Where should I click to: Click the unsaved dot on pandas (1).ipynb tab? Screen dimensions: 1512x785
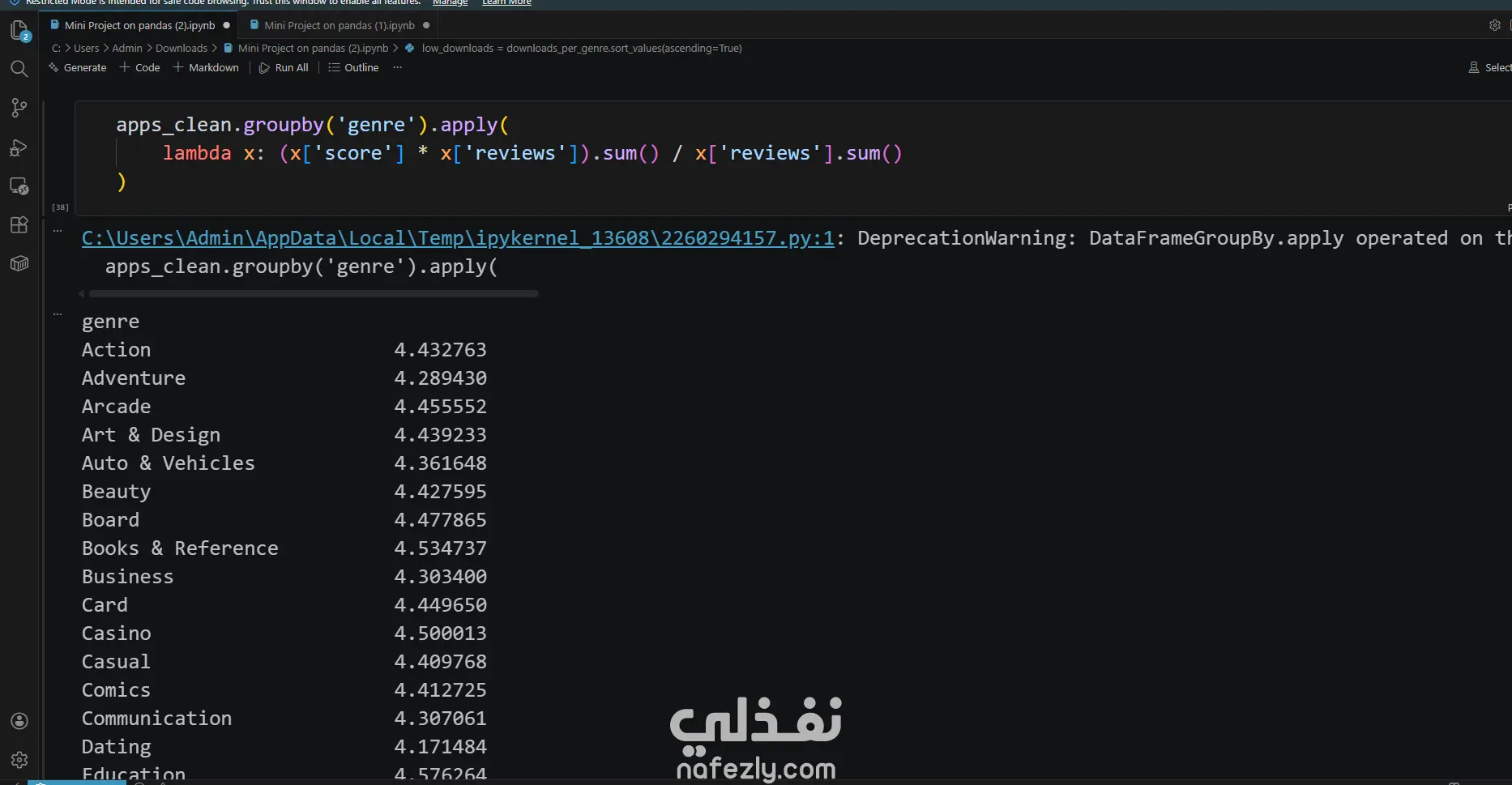pos(426,25)
